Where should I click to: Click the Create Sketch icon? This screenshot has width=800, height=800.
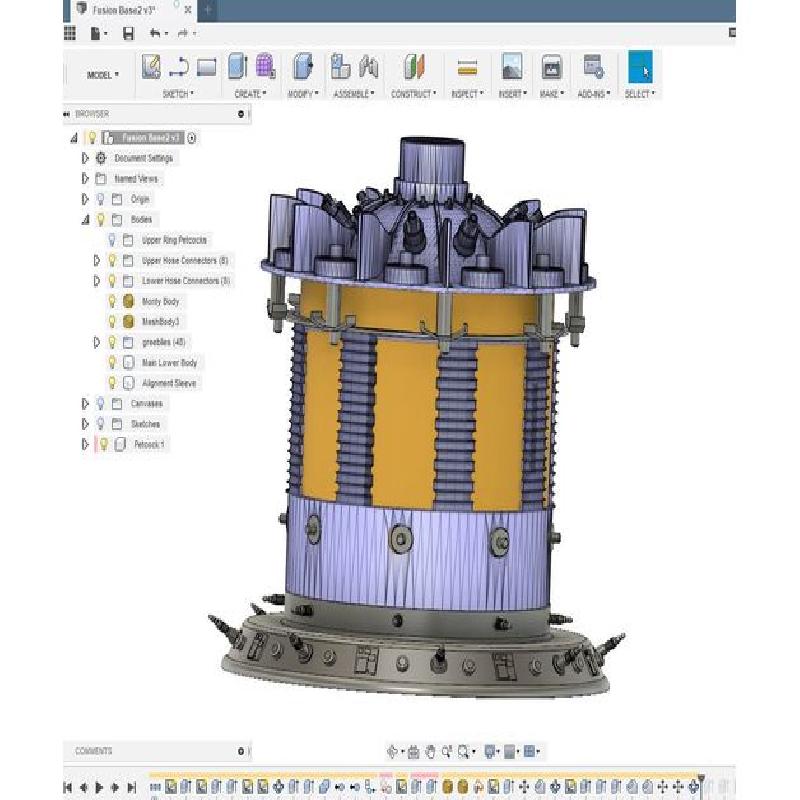[151, 67]
